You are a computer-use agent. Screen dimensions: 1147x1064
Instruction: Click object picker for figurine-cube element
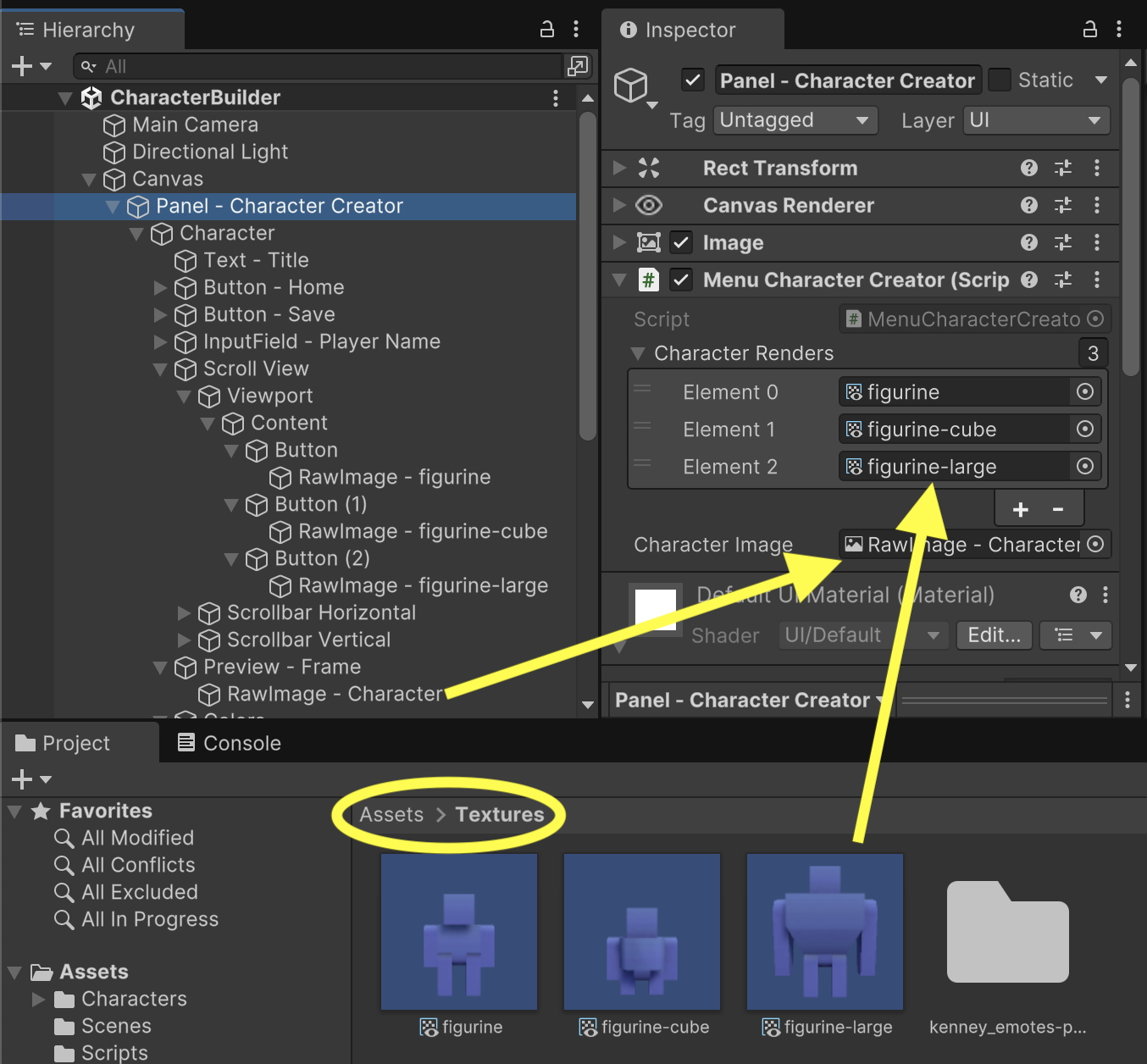tap(1084, 429)
